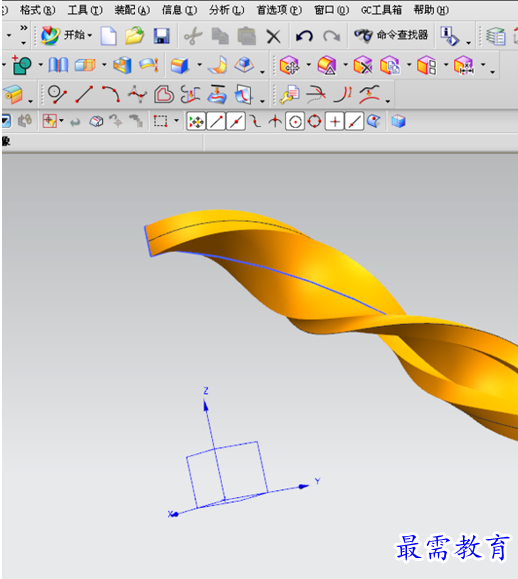Image resolution: width=518 pixels, height=579 pixels.
Task: Click the Delete X icon
Action: pyautogui.click(x=273, y=37)
